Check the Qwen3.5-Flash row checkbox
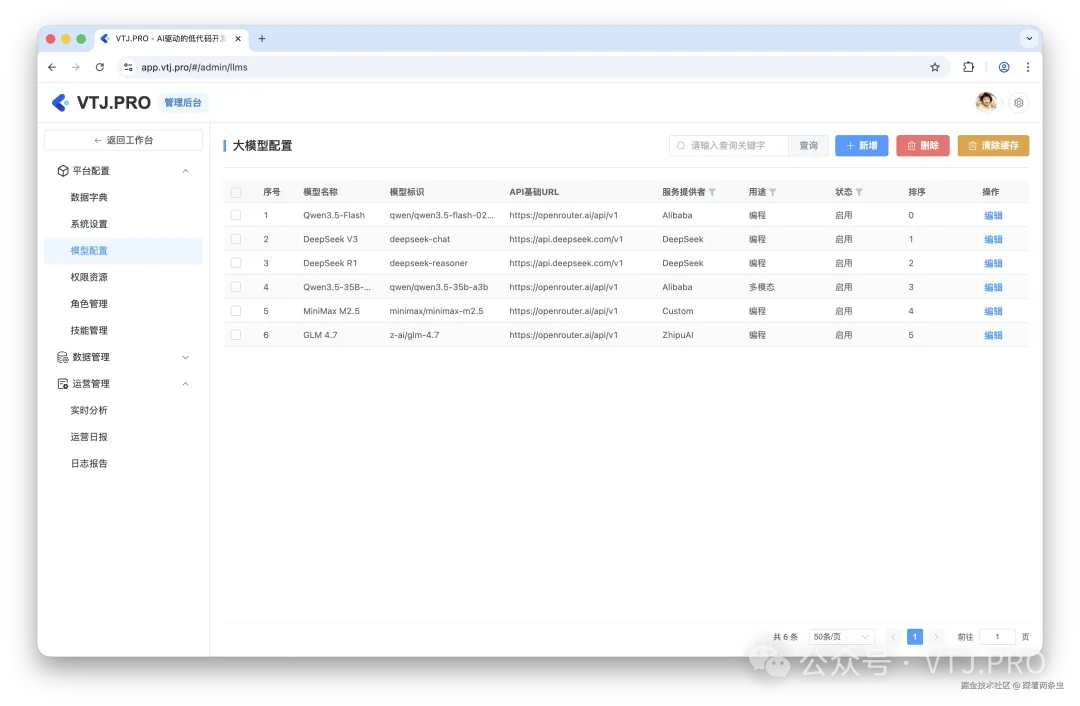1080x706 pixels. [236, 215]
